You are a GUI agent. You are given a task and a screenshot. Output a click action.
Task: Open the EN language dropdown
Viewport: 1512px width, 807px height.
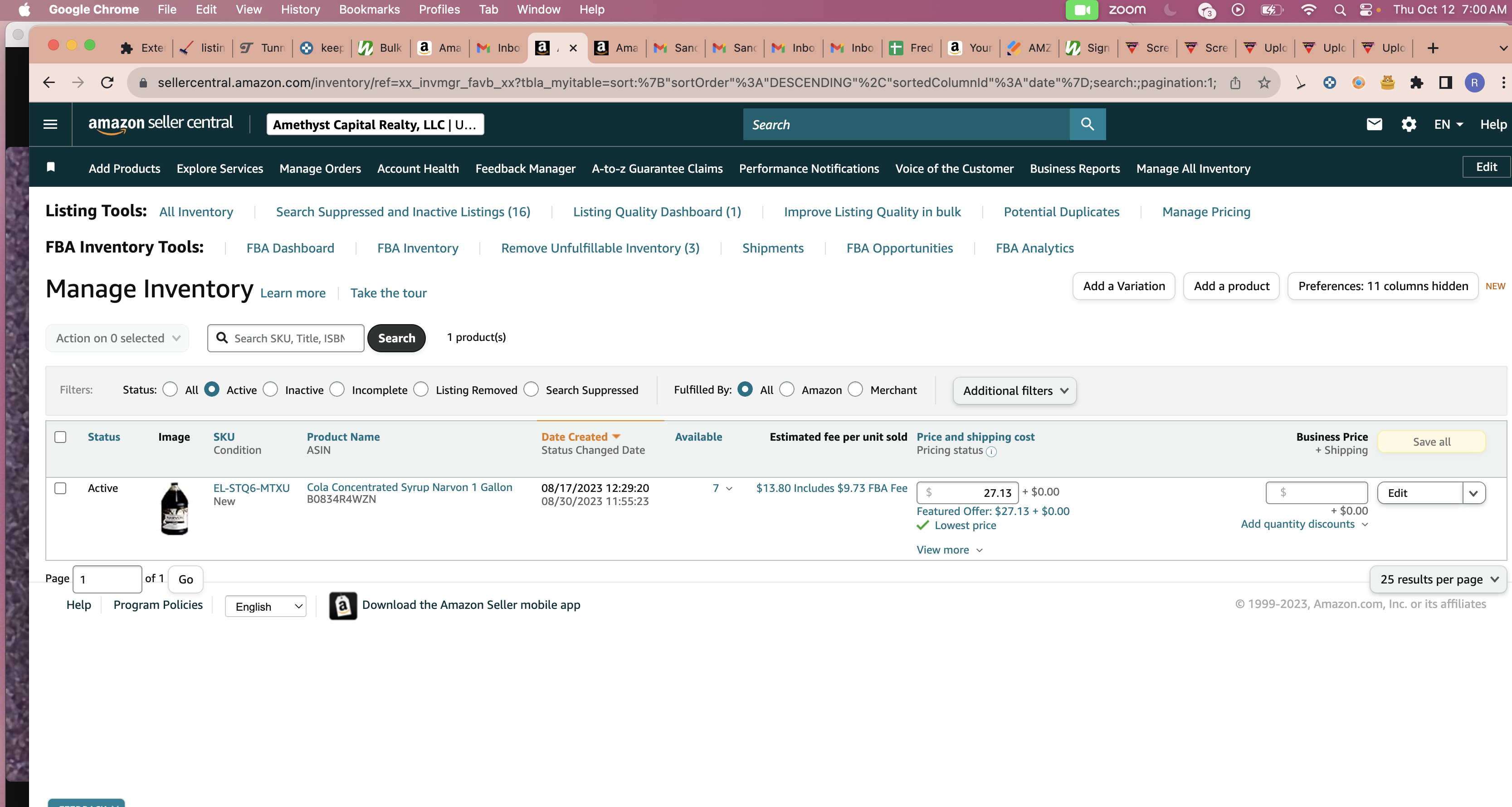point(1449,124)
